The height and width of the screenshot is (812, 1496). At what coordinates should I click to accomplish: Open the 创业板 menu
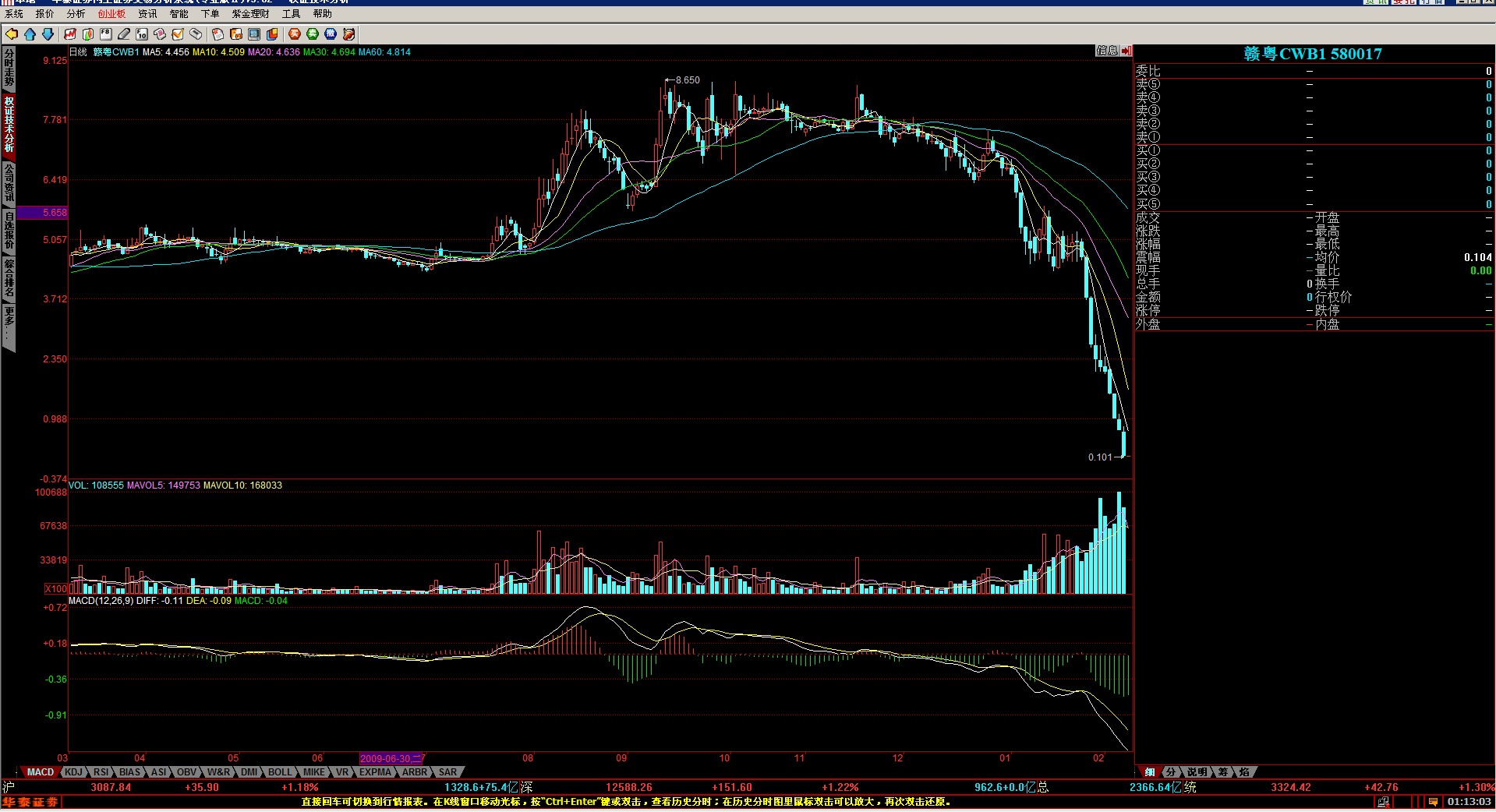(111, 14)
